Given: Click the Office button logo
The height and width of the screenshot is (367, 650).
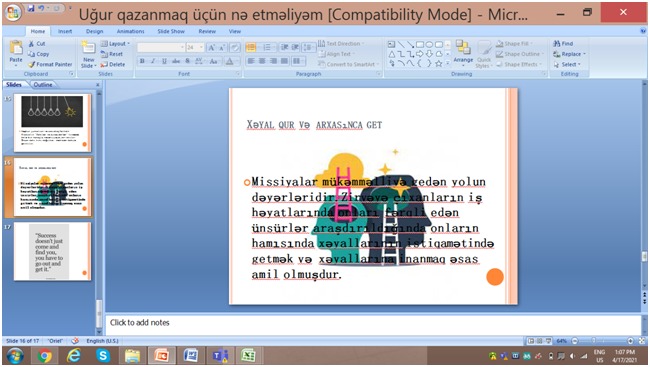Looking at the screenshot, I should pos(13,12).
